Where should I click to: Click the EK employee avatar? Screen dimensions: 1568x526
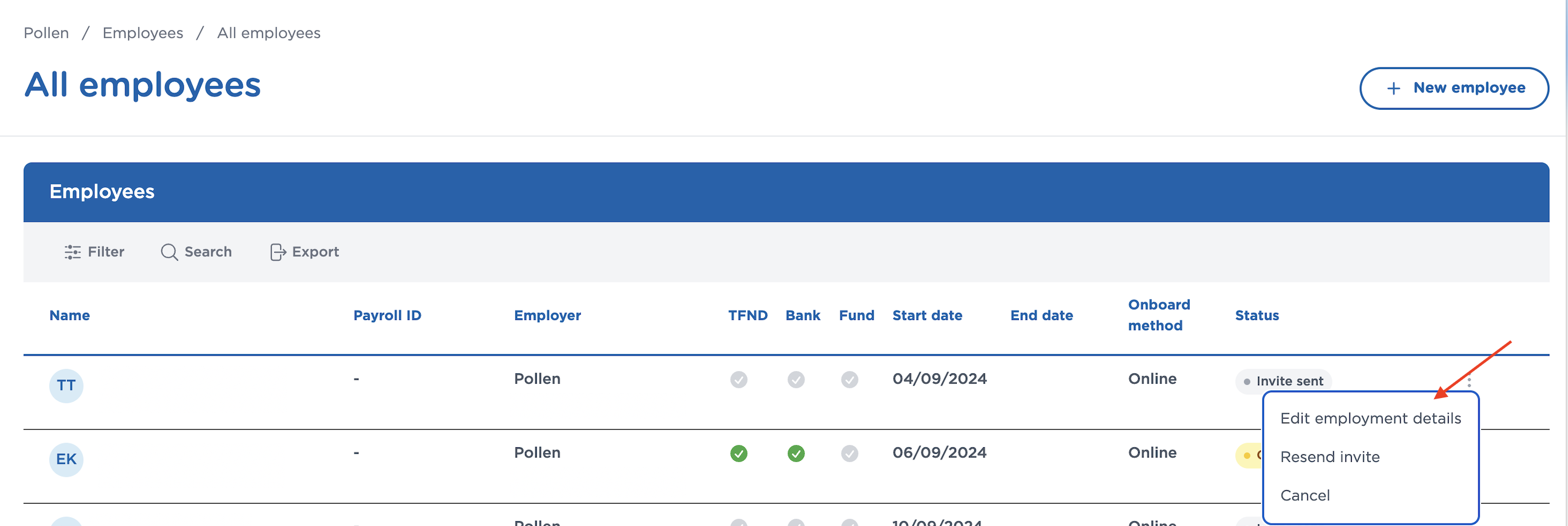pos(66,459)
